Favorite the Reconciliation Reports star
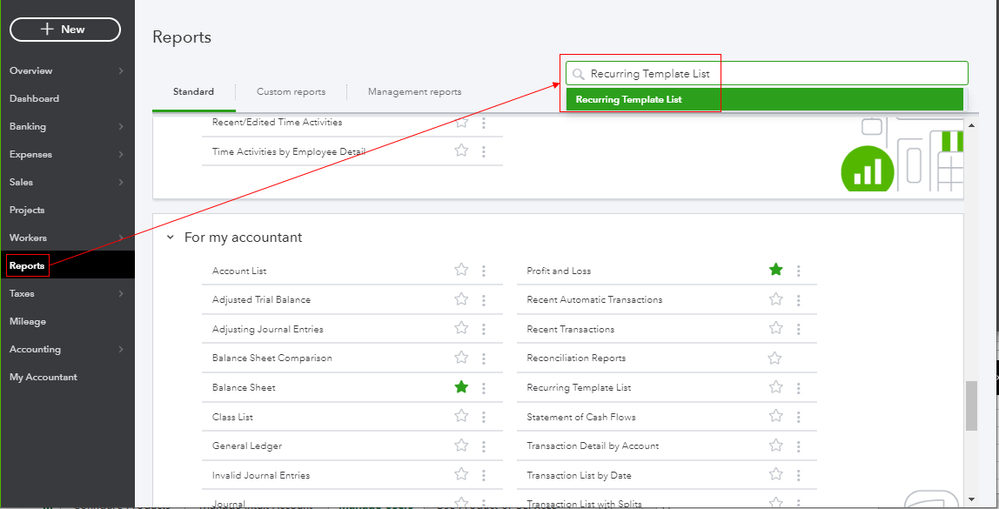Image resolution: width=999 pixels, height=509 pixels. [x=775, y=358]
